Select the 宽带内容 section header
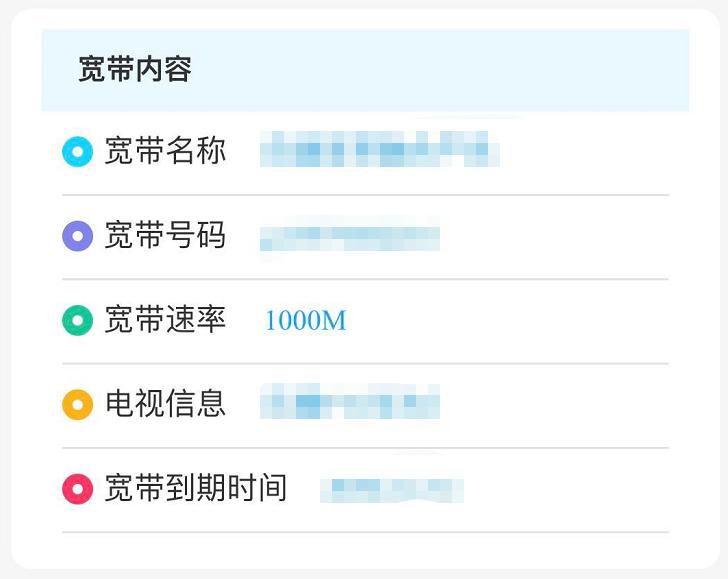 pos(135,69)
